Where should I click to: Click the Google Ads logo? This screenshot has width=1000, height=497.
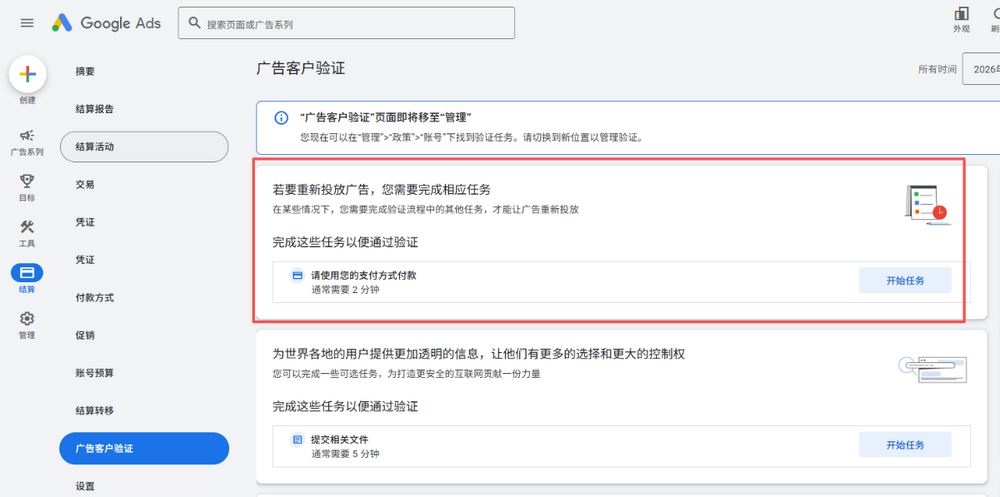[x=107, y=24]
